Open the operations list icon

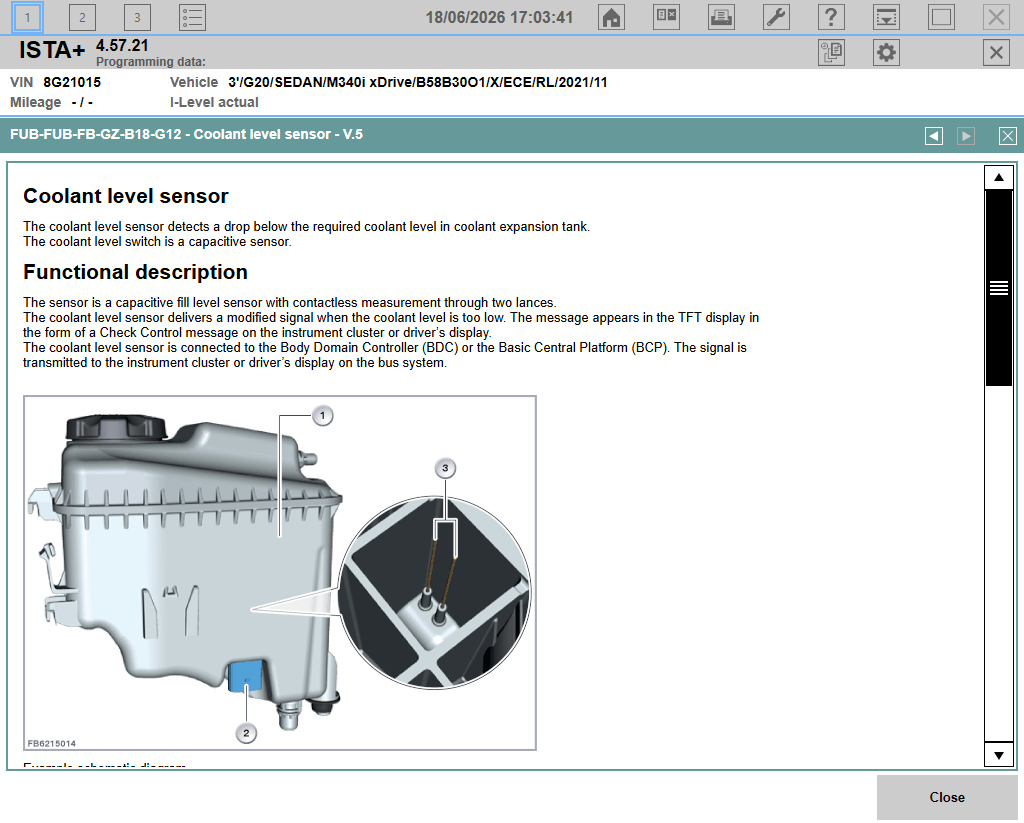coord(192,18)
